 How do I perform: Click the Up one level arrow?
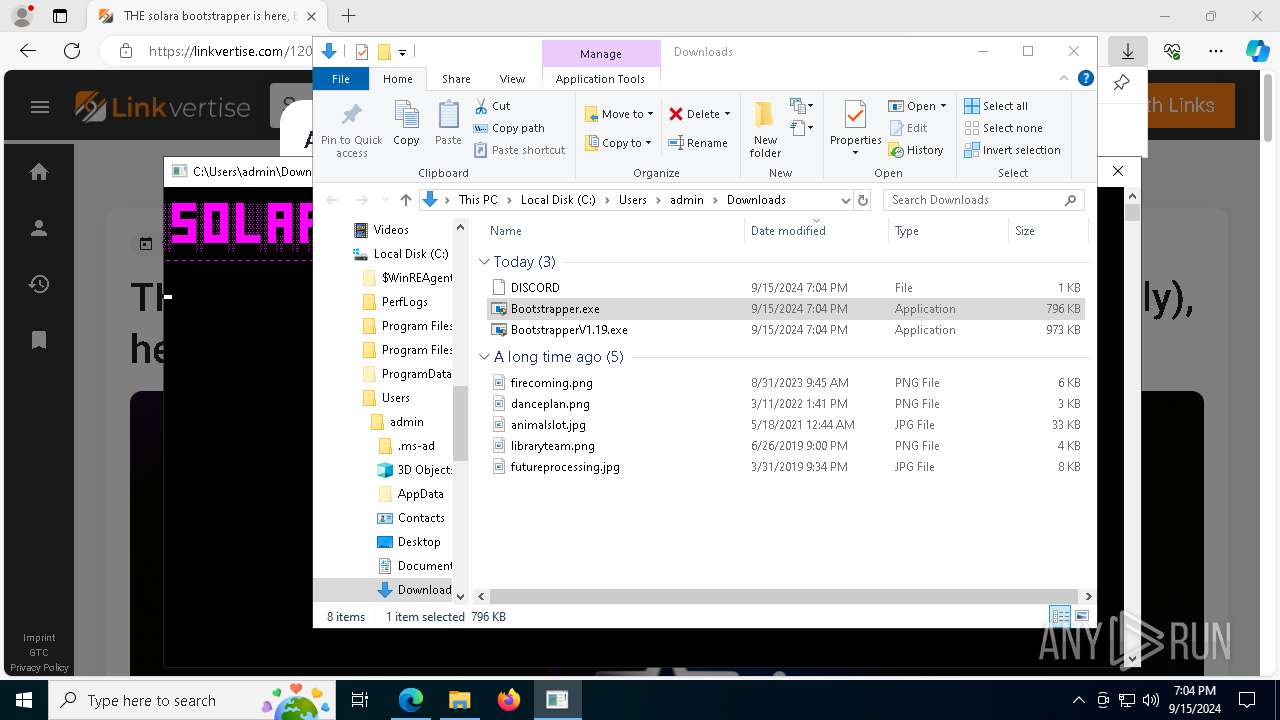pos(405,200)
